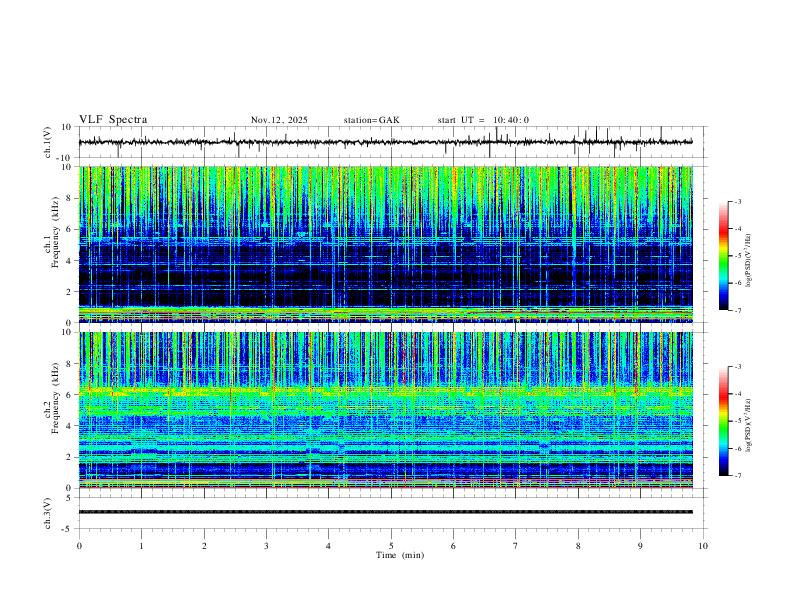Image resolution: width=792 pixels, height=612 pixels.
Task: Click the ch.2 'Frequency (kHz)' axis label
Action: 56,397
